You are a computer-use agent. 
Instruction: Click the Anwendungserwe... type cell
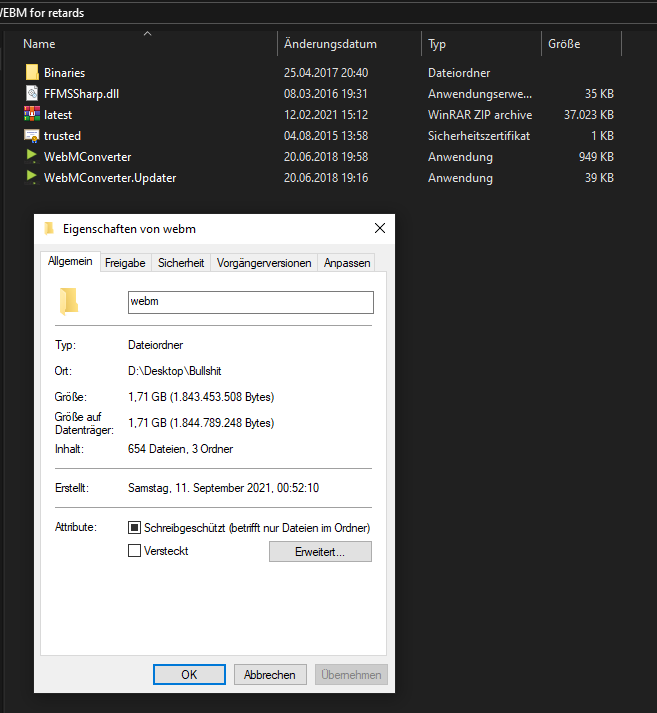[480, 94]
